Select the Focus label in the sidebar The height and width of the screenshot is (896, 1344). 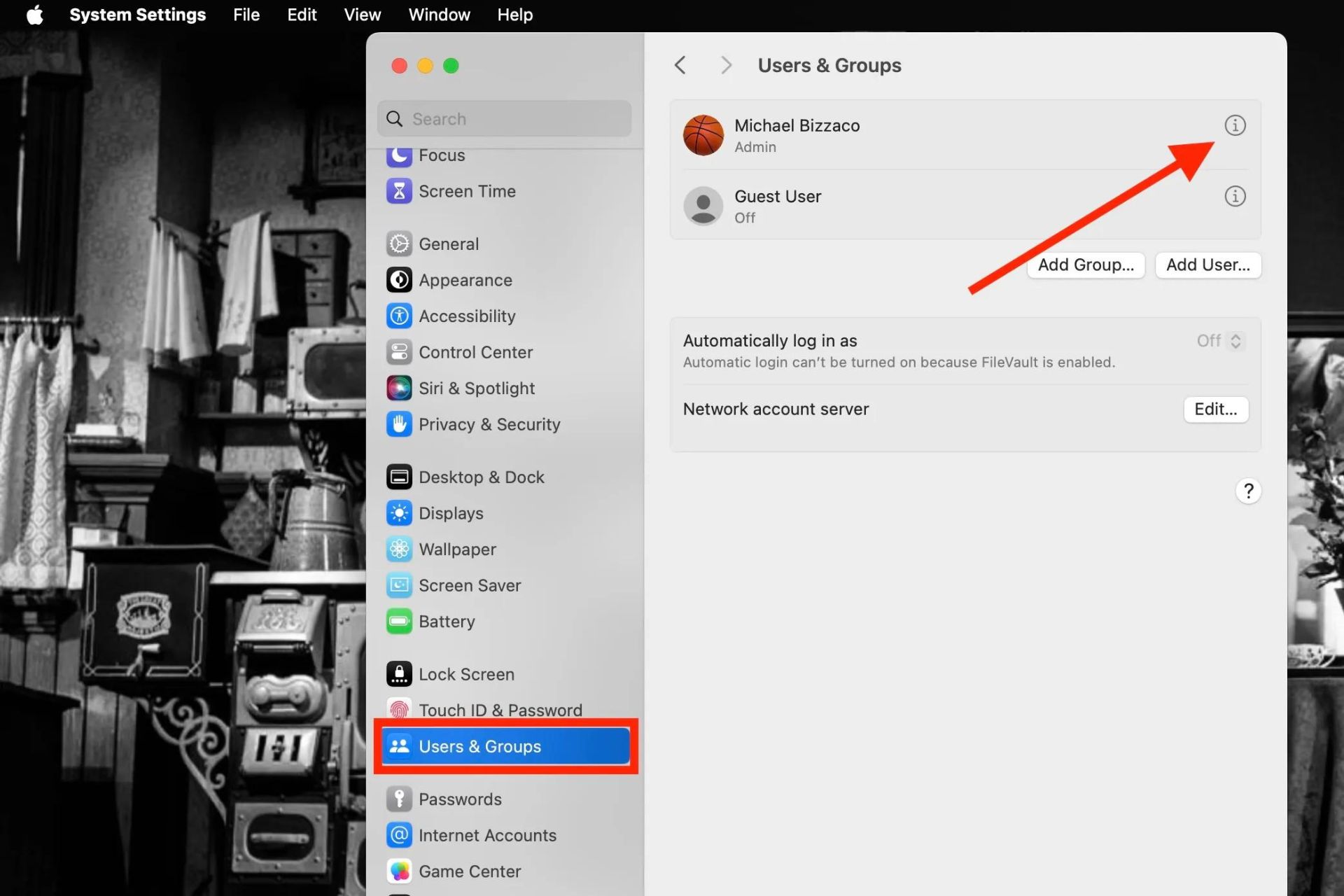tap(442, 155)
